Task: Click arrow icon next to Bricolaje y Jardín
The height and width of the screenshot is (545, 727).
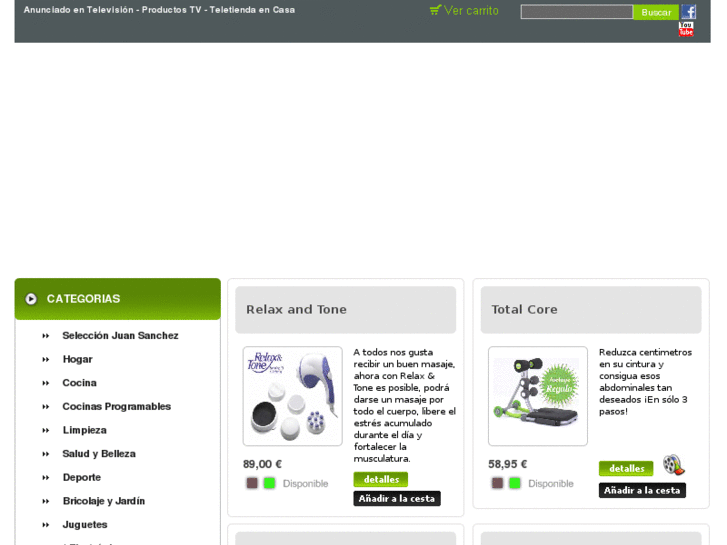Action: tap(45, 501)
